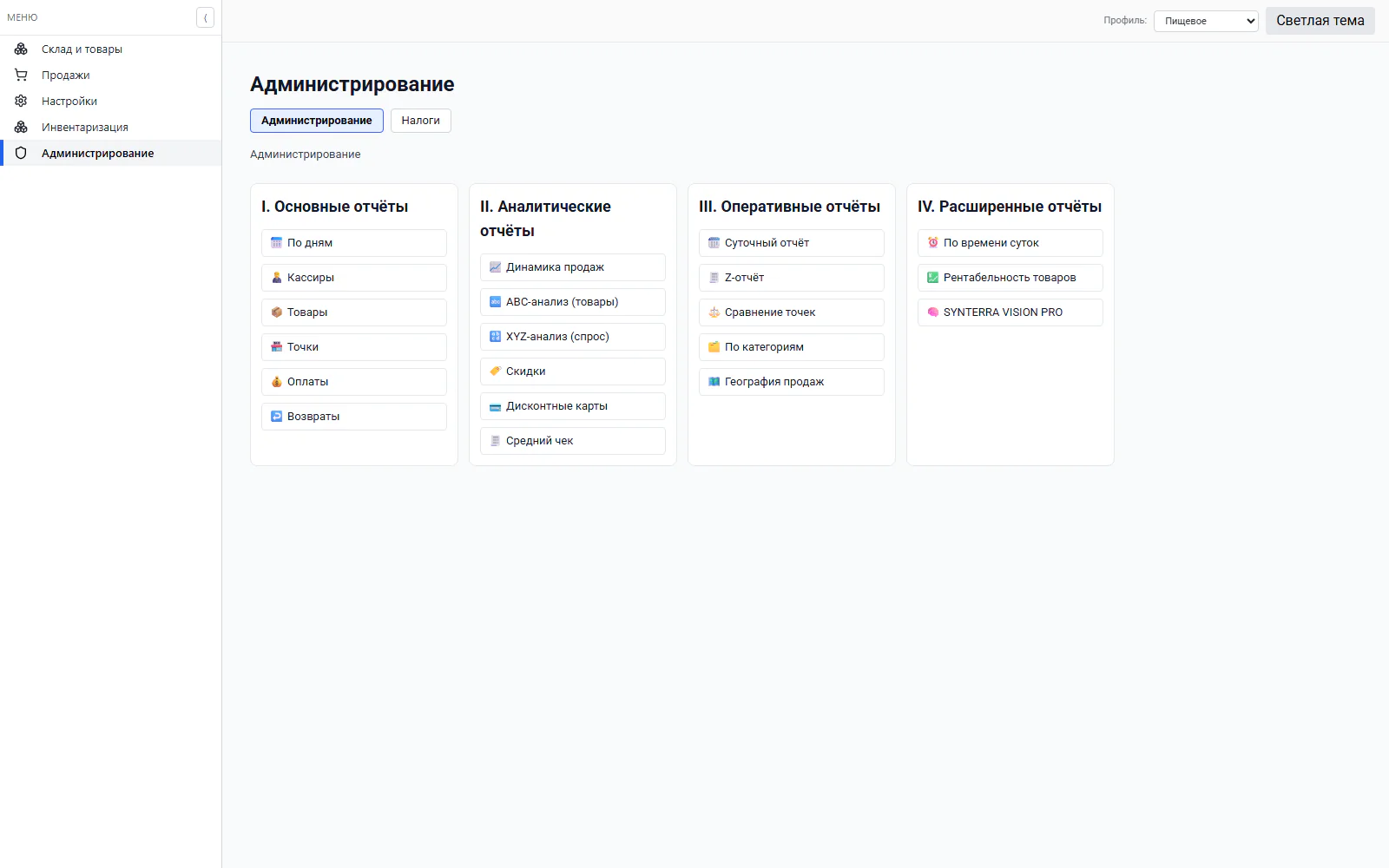
Task: Click the money bag icon of Оплаты
Action: [277, 382]
